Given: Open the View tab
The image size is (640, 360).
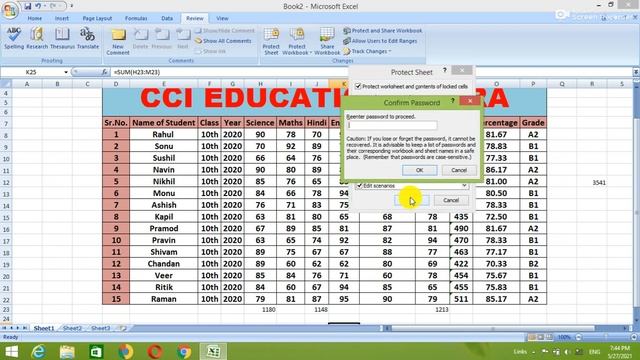Looking at the screenshot, I should tap(222, 18).
